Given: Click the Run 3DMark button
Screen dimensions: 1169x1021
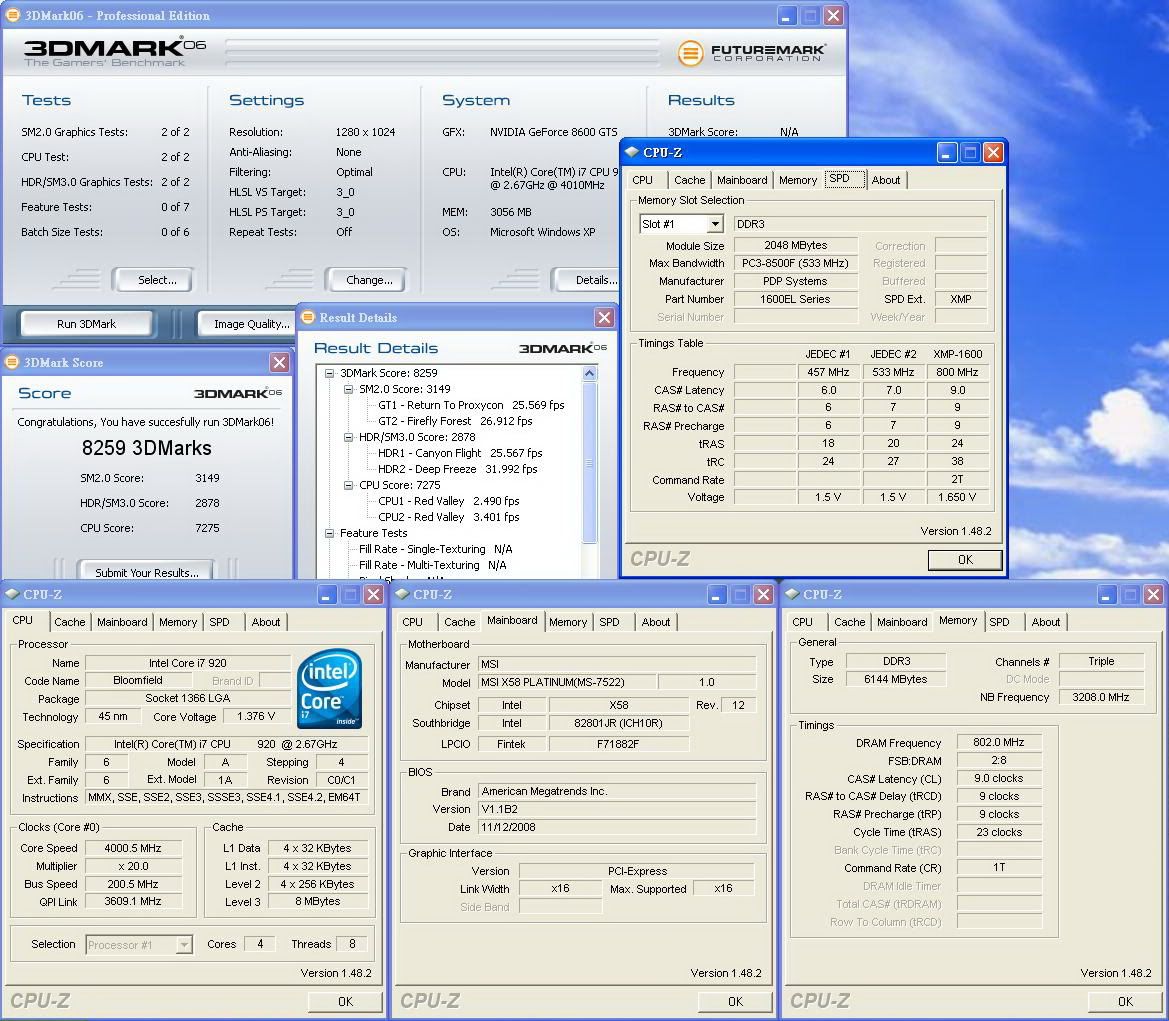Looking at the screenshot, I should [x=86, y=324].
